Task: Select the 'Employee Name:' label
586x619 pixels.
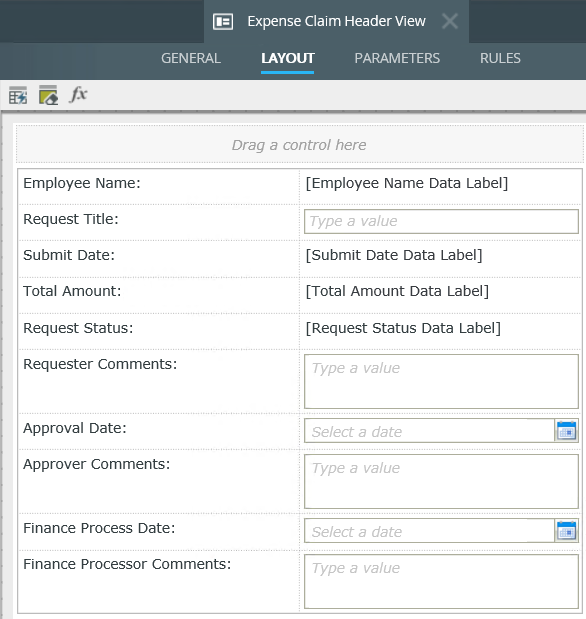Action: [x=82, y=183]
